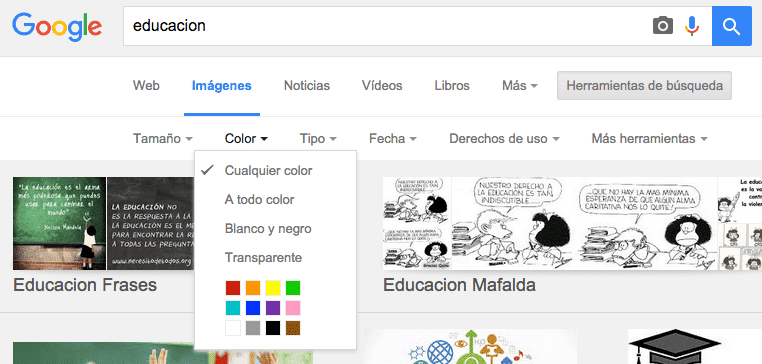
Task: Start voice search with microphone icon
Action: pos(692,26)
